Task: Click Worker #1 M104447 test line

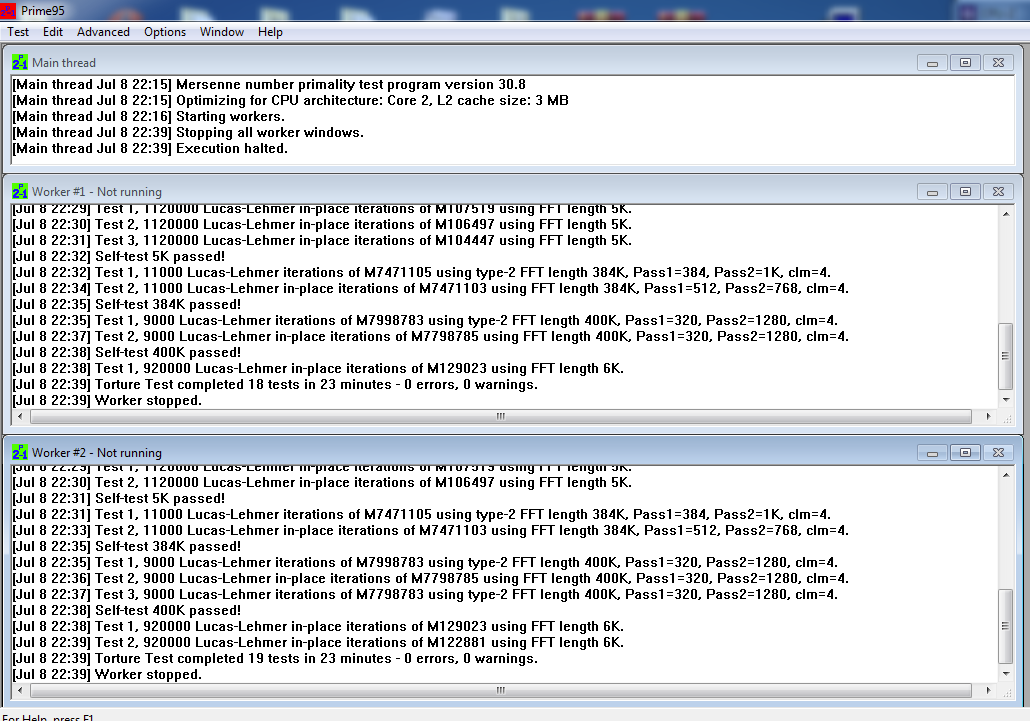Action: click(x=322, y=240)
